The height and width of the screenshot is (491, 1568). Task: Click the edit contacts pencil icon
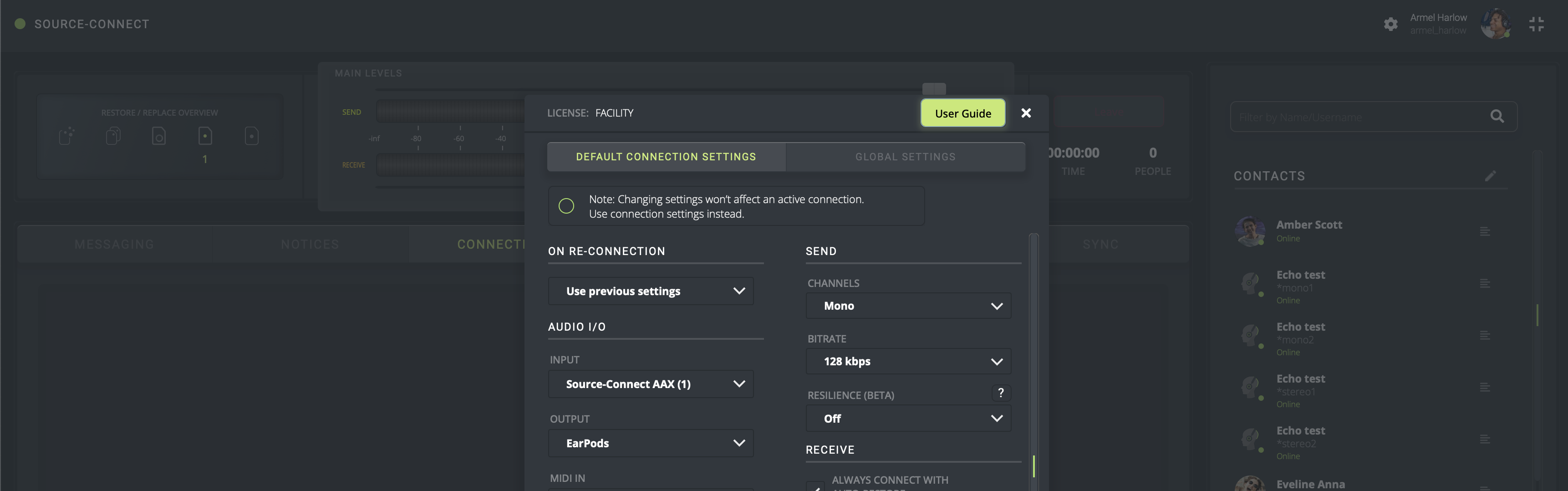[x=1490, y=176]
